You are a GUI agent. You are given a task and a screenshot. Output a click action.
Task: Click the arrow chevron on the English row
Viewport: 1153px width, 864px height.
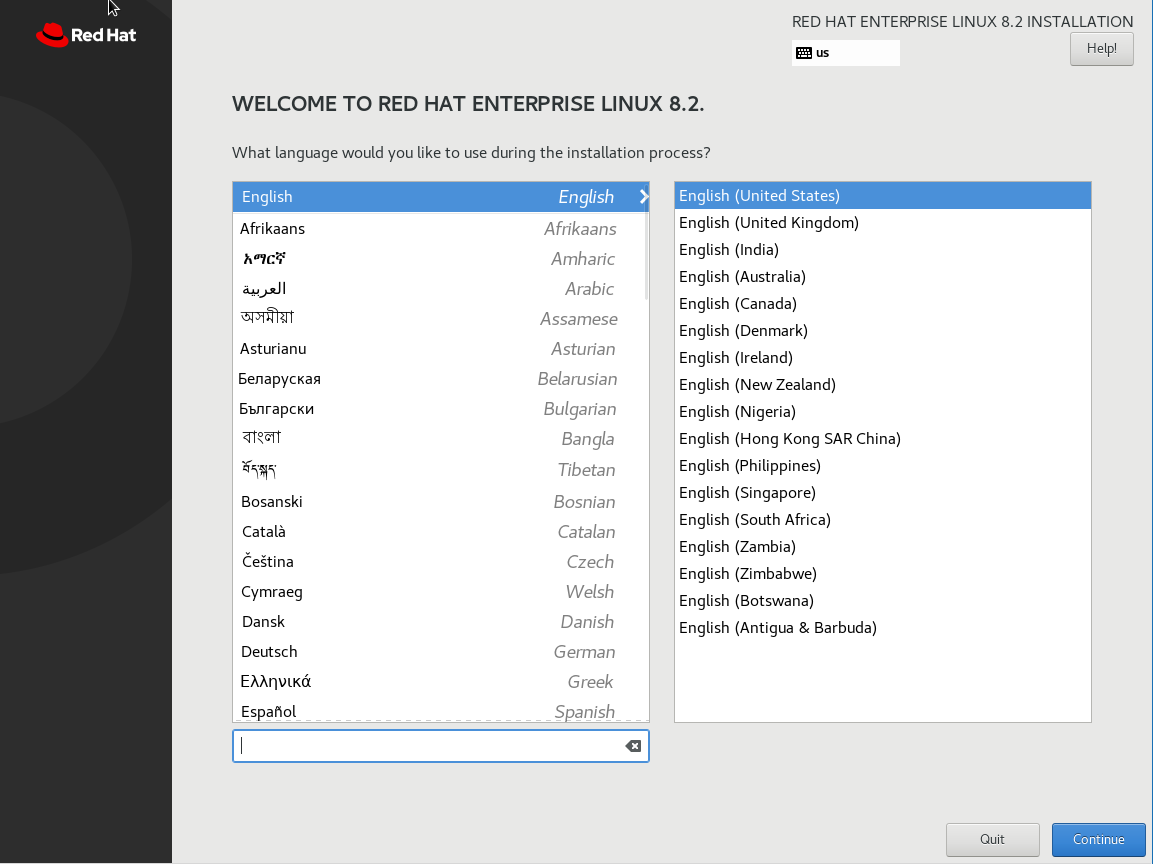[x=644, y=196]
